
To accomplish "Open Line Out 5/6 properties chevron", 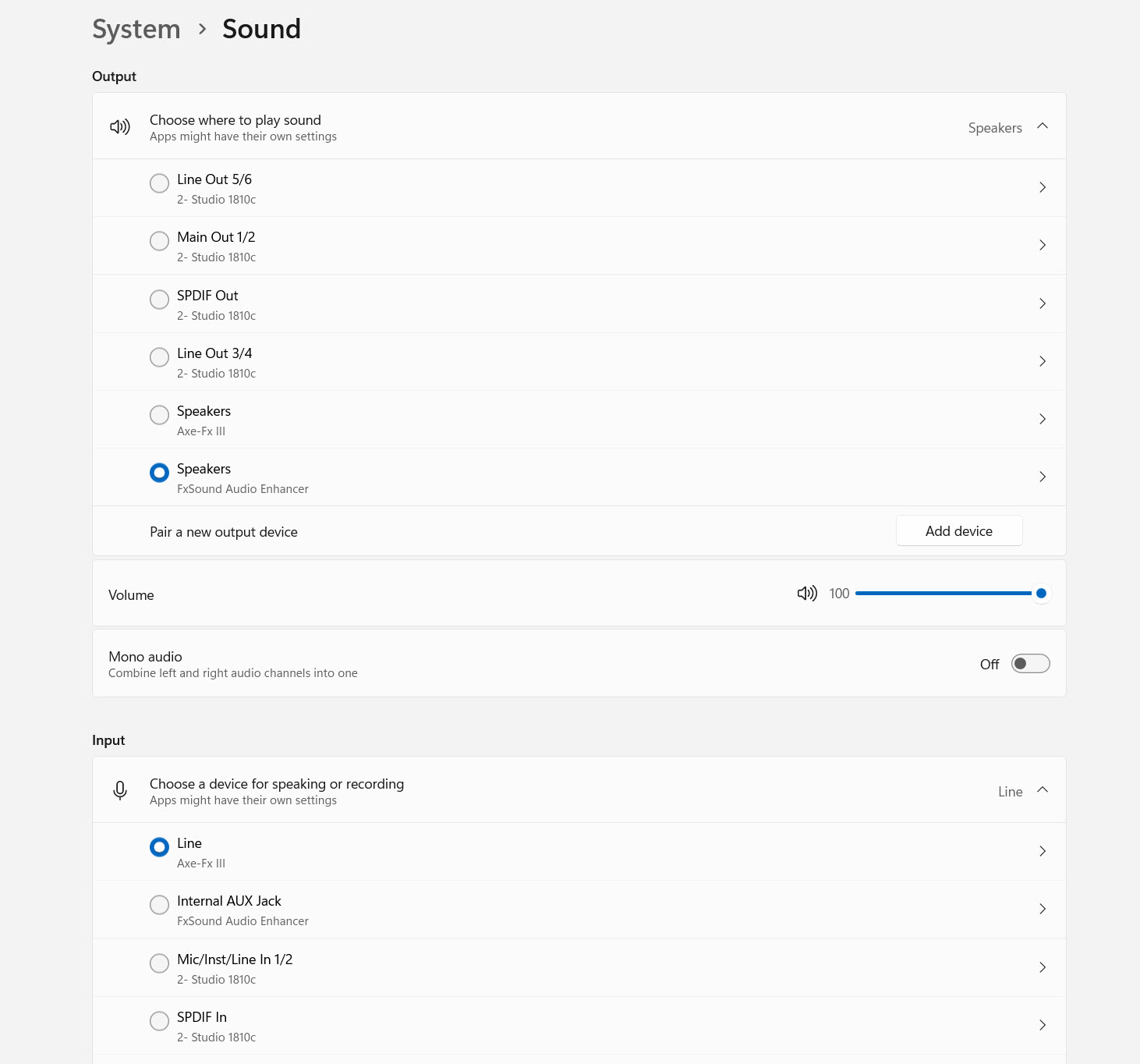I will [x=1043, y=187].
